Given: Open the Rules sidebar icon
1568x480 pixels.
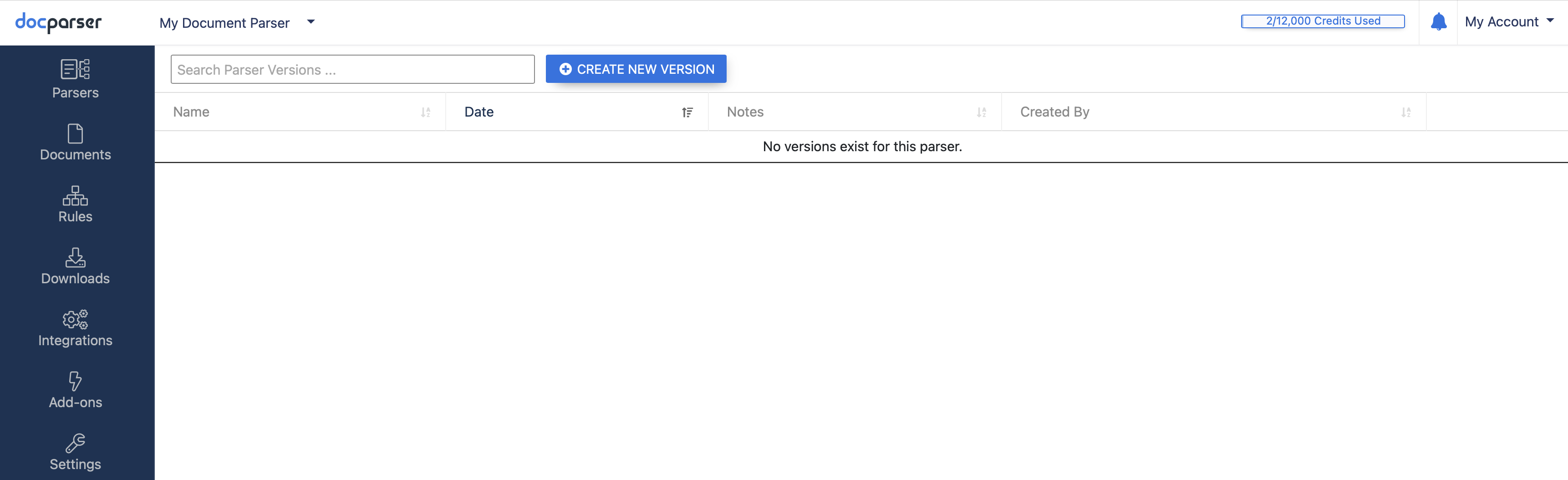Looking at the screenshot, I should [76, 195].
